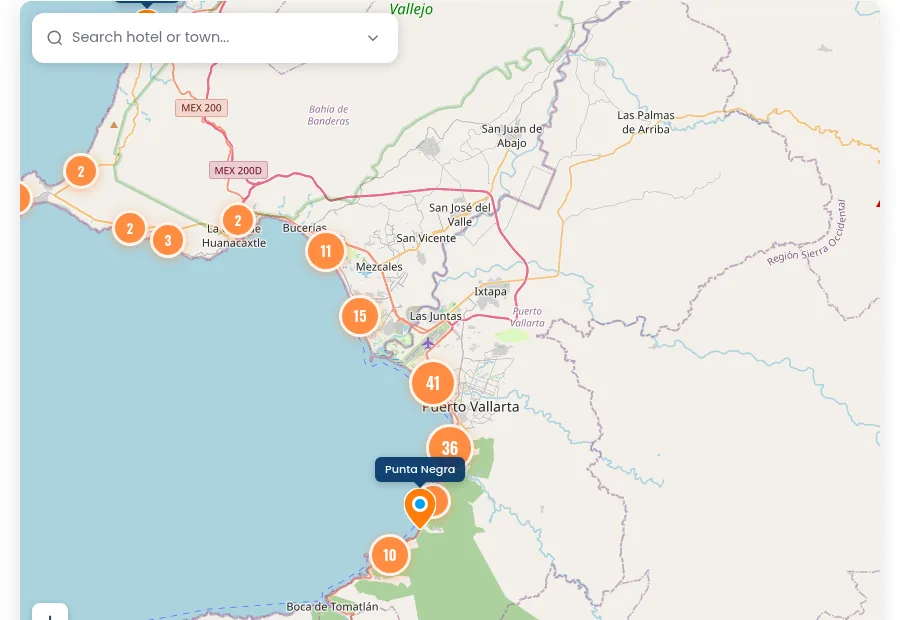Click the San Juan de Abajo label
Screen dimensions: 900x620
(x=511, y=136)
